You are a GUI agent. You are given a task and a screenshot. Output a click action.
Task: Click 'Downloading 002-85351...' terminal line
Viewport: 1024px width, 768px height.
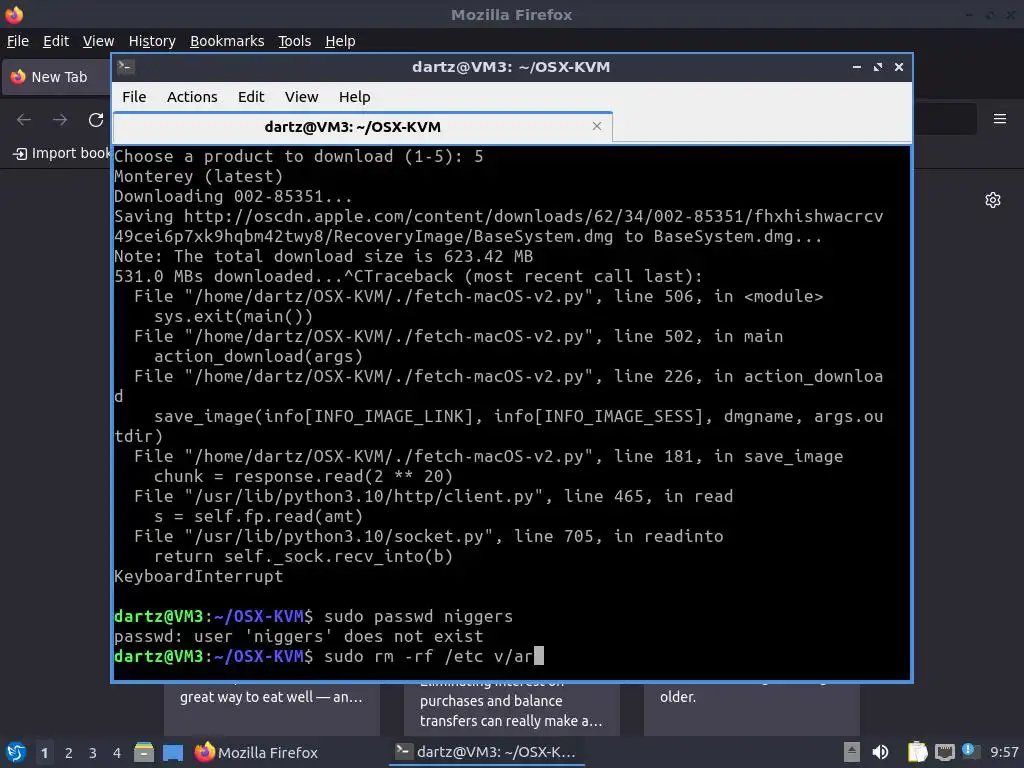tap(233, 196)
